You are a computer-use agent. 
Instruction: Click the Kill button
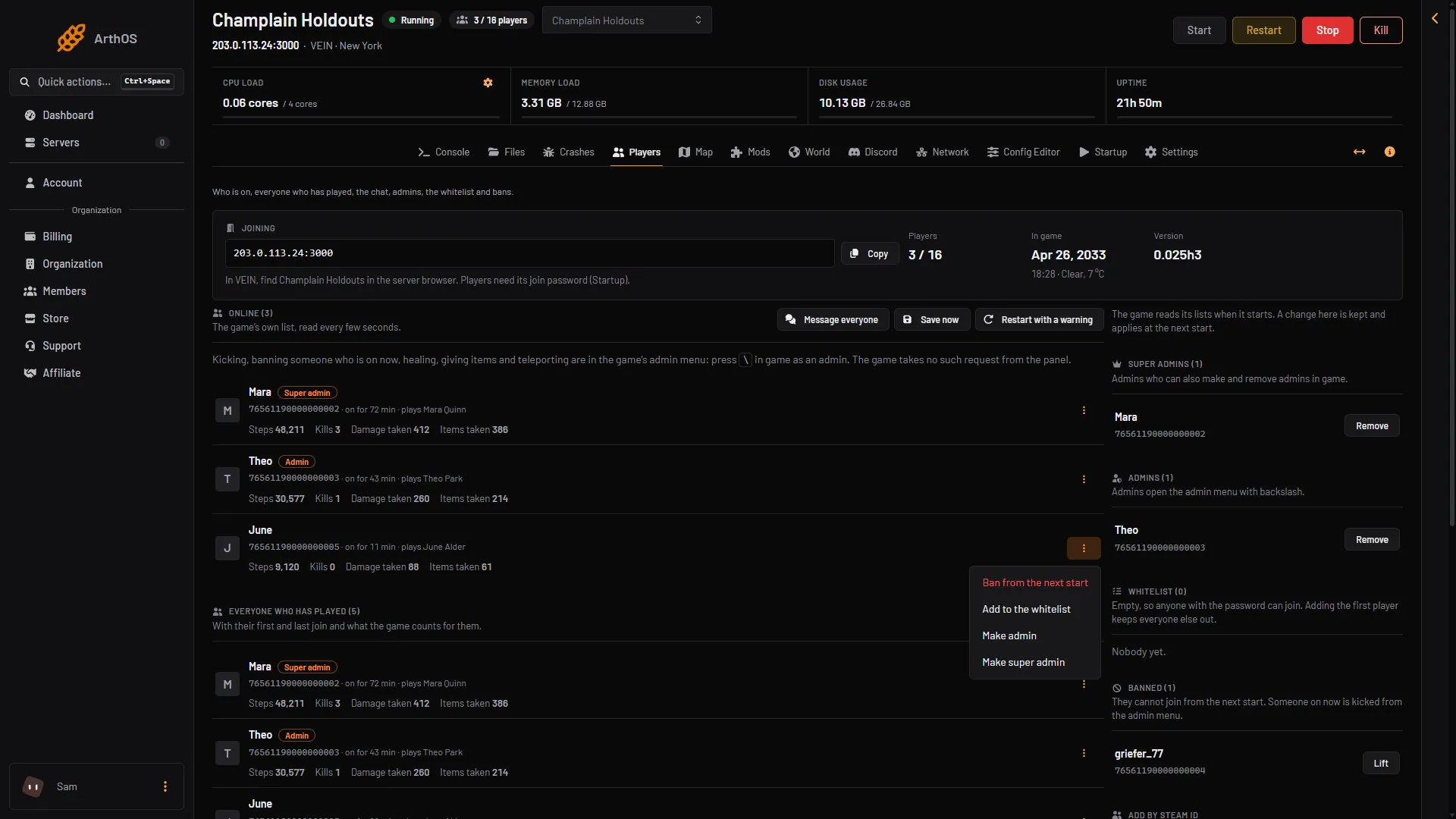point(1381,30)
